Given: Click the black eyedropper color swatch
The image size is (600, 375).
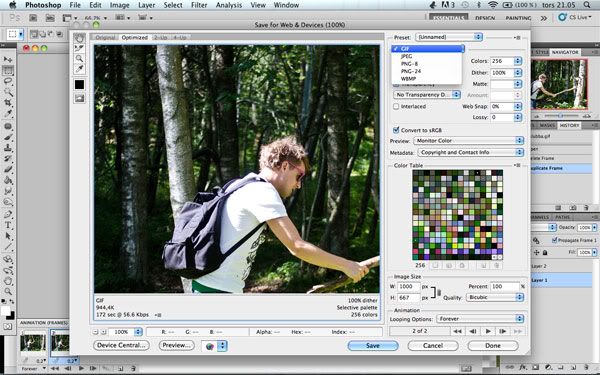Looking at the screenshot, I should 79,85.
